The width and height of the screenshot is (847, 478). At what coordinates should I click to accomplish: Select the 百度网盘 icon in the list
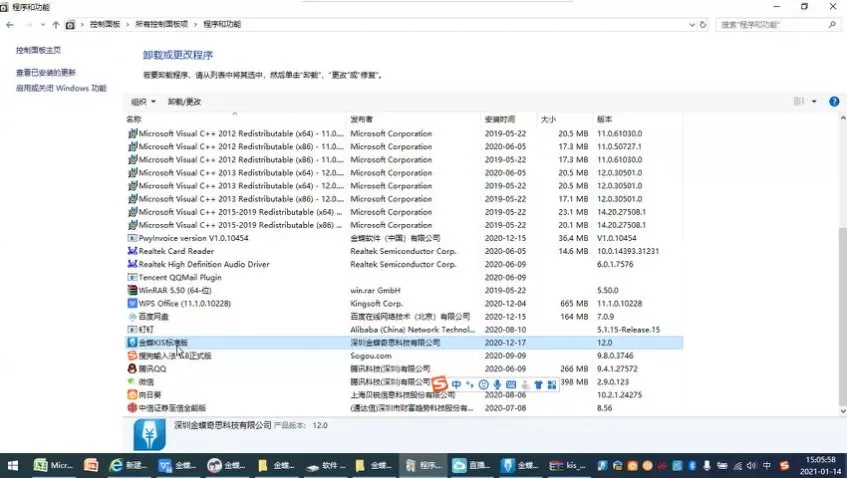[132, 316]
